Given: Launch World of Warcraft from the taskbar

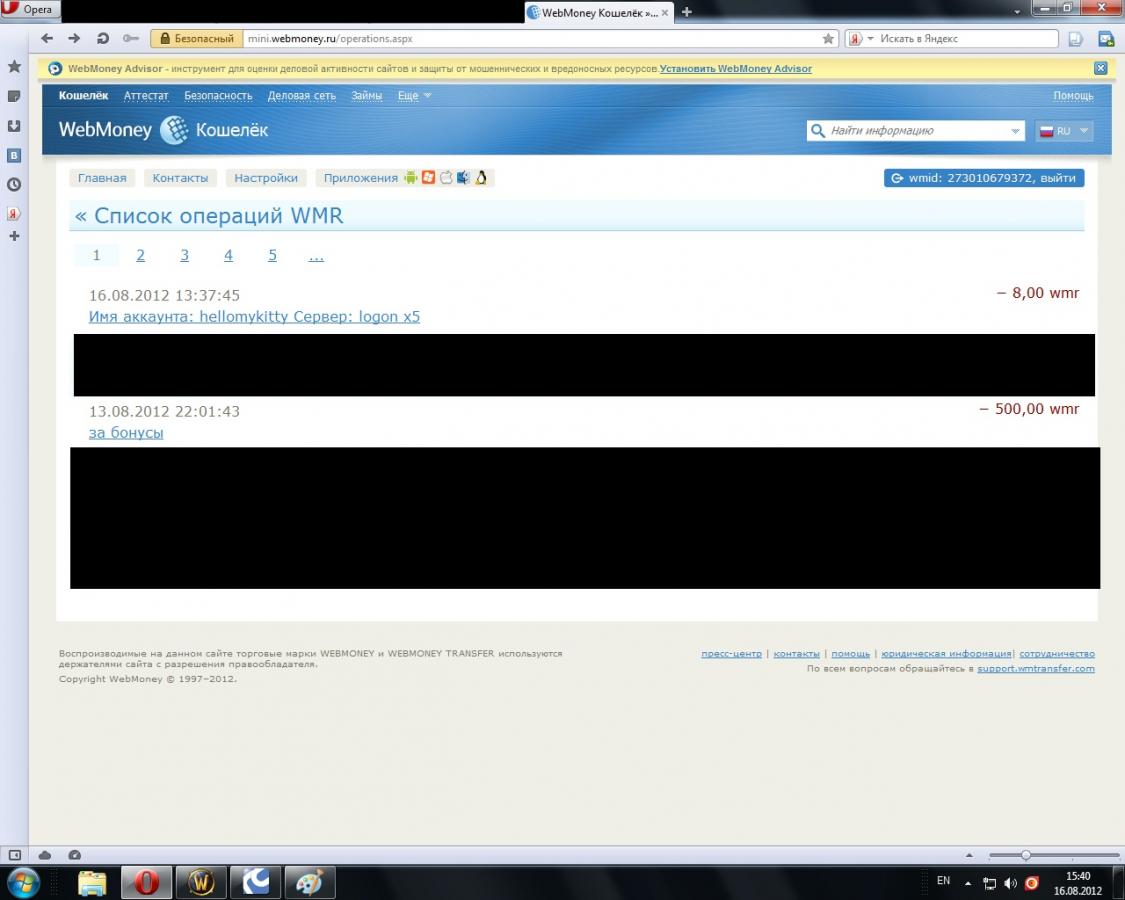Looking at the screenshot, I should click(201, 882).
